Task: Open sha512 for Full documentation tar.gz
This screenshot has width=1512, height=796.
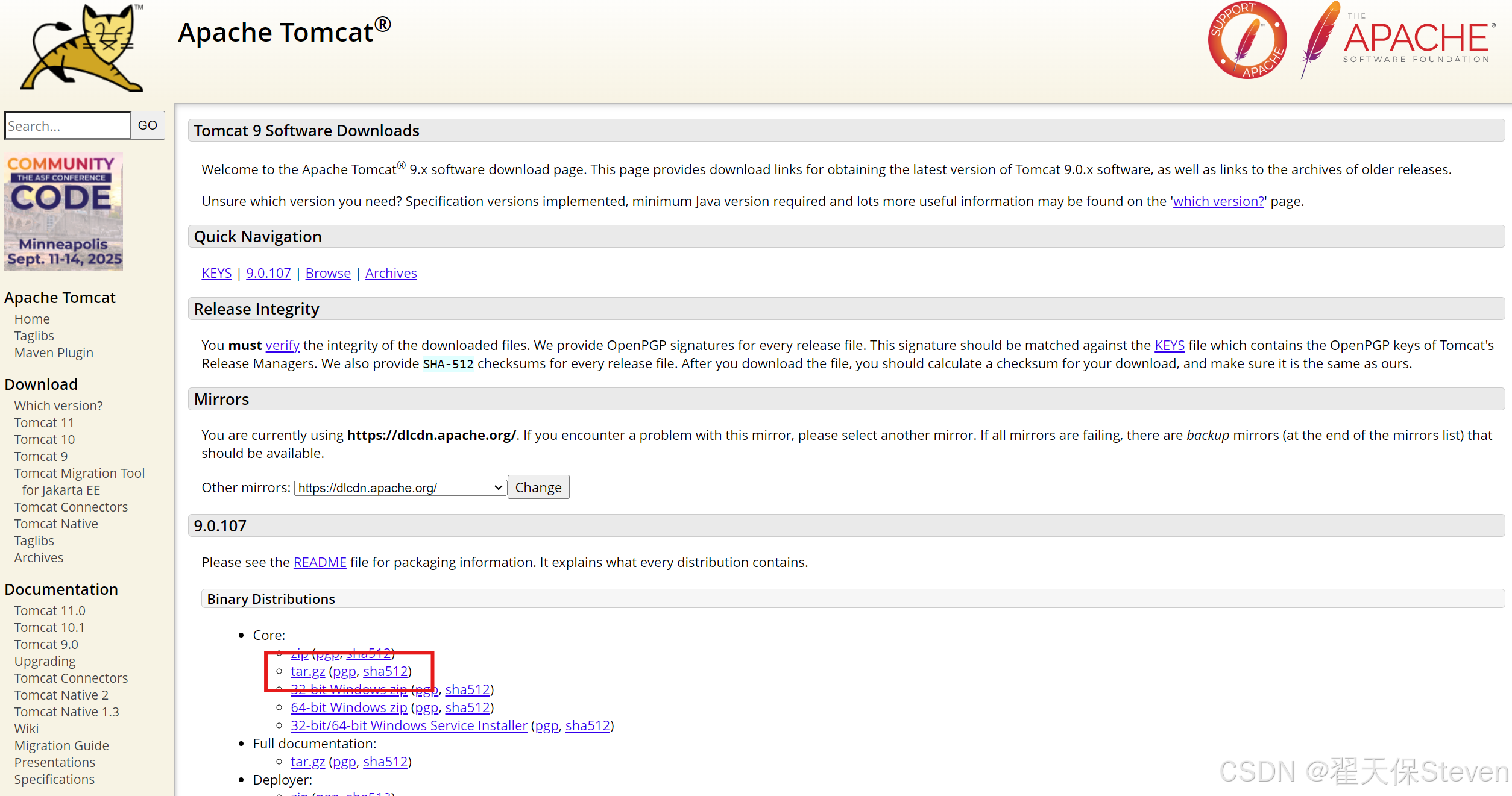Action: coord(385,762)
